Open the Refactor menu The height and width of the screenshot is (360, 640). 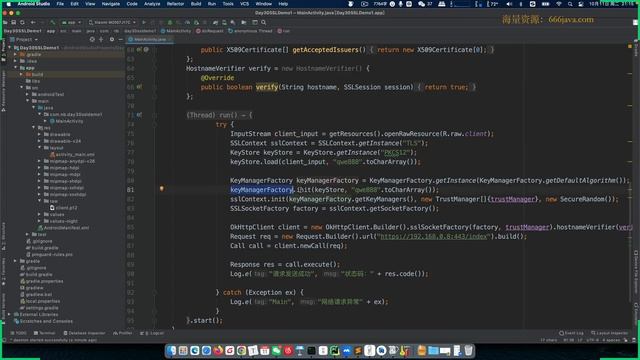175,4
